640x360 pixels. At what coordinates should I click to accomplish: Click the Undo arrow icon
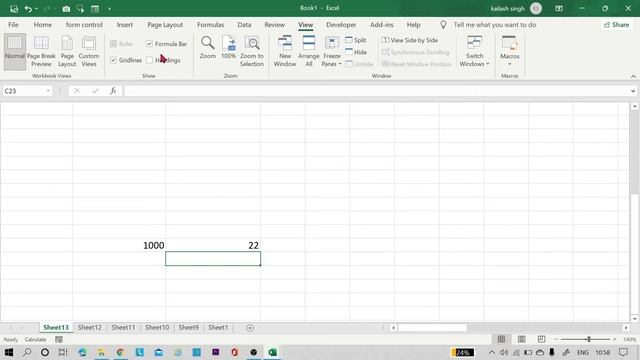coord(28,9)
